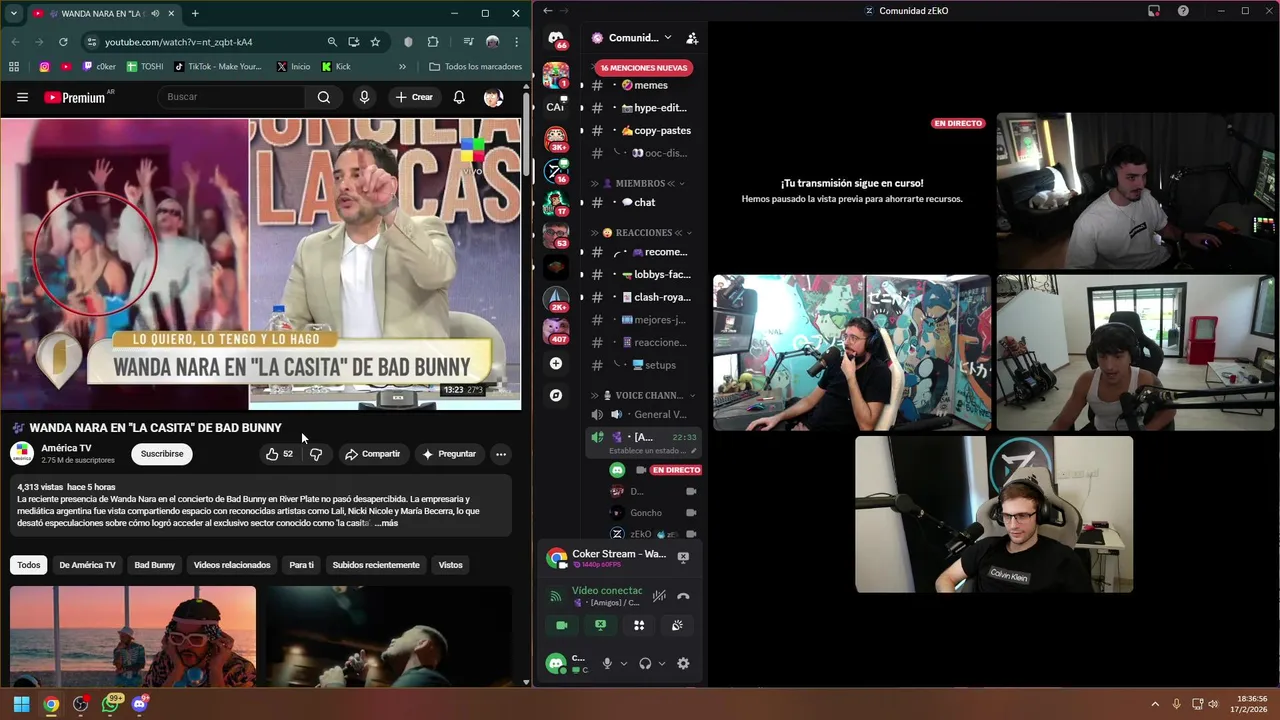Open Discord inbox icon in title bar
The image size is (1280, 720).
coord(1154,11)
